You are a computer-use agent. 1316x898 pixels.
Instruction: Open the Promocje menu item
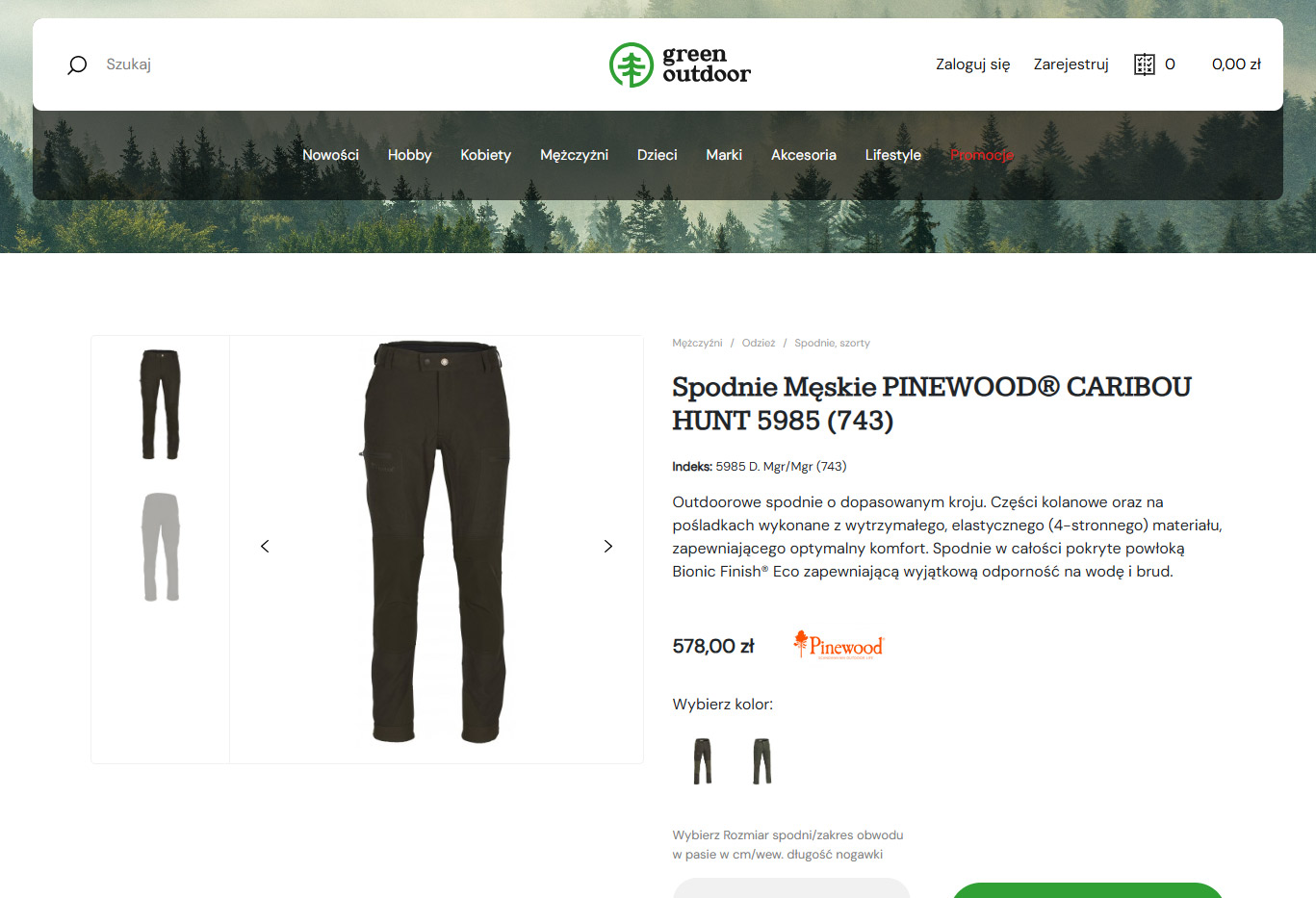[981, 155]
